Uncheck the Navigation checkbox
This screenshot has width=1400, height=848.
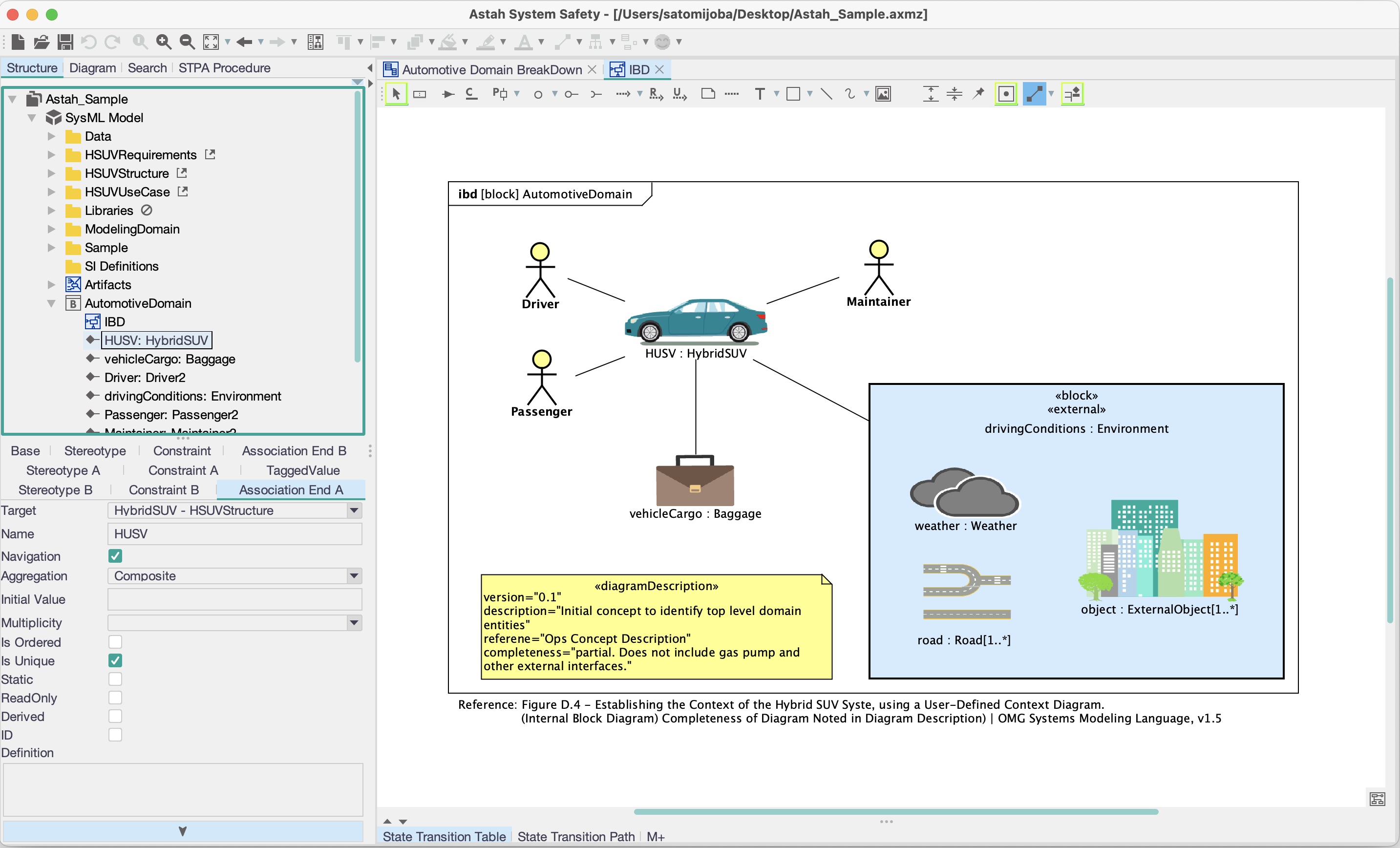115,556
